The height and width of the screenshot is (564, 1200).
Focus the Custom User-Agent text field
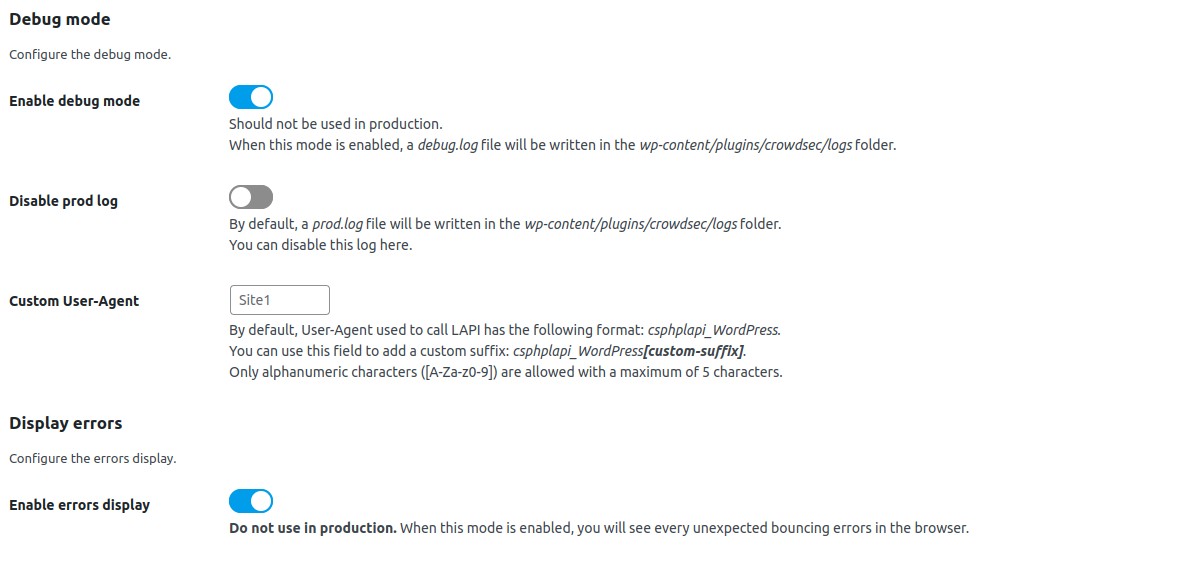(x=279, y=300)
